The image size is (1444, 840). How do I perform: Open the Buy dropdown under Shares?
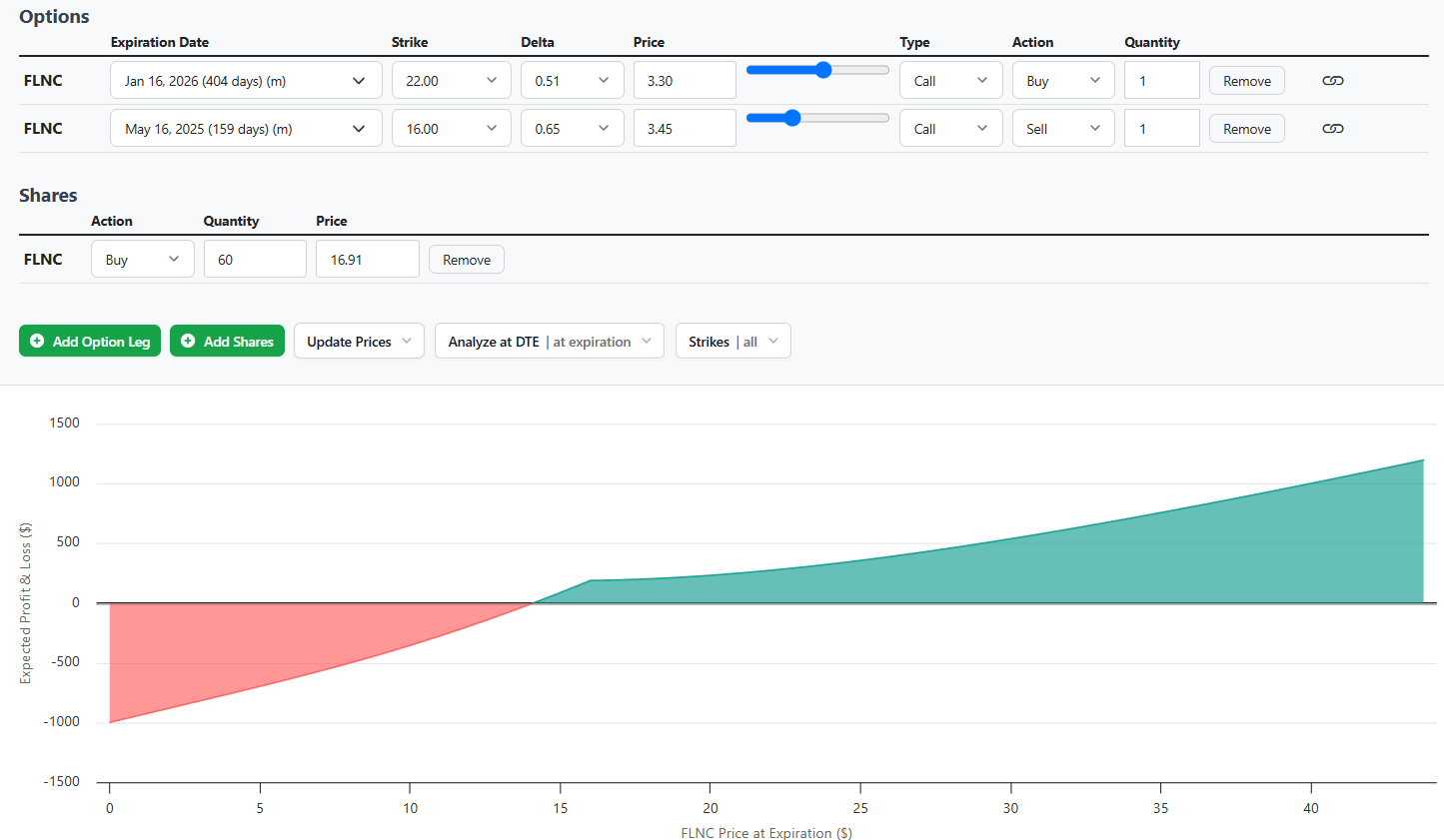click(142, 258)
